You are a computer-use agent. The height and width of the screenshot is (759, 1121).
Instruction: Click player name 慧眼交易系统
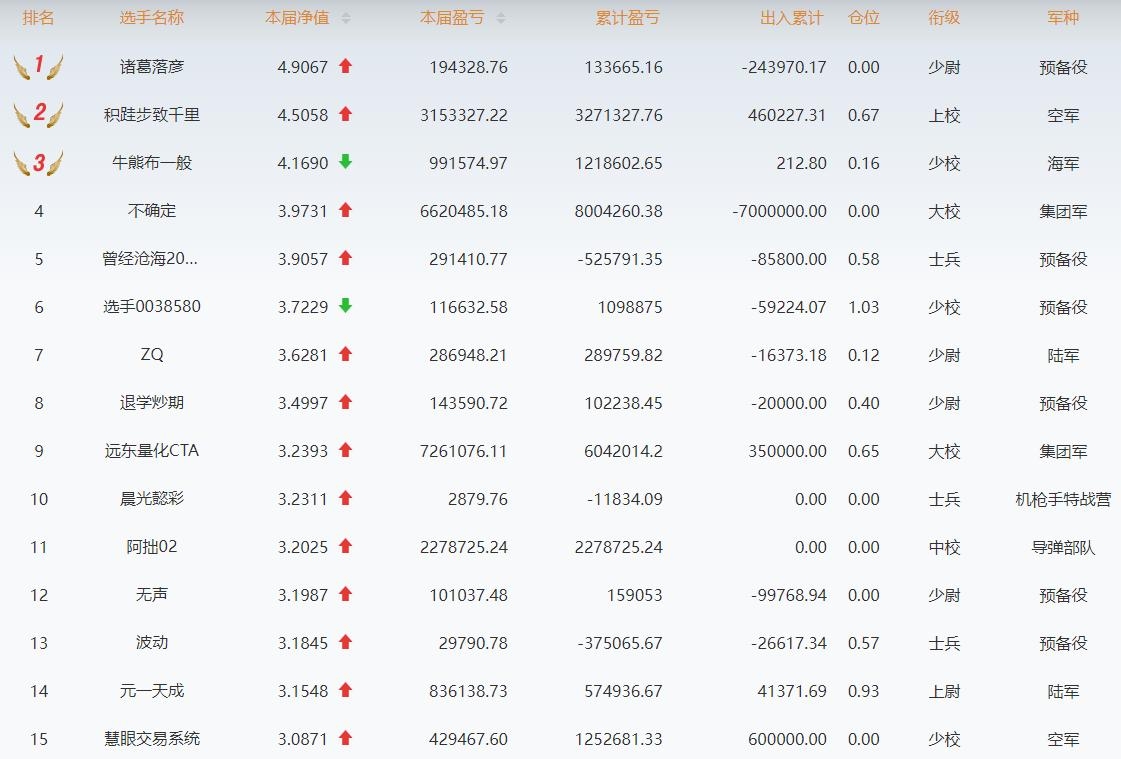[152, 739]
